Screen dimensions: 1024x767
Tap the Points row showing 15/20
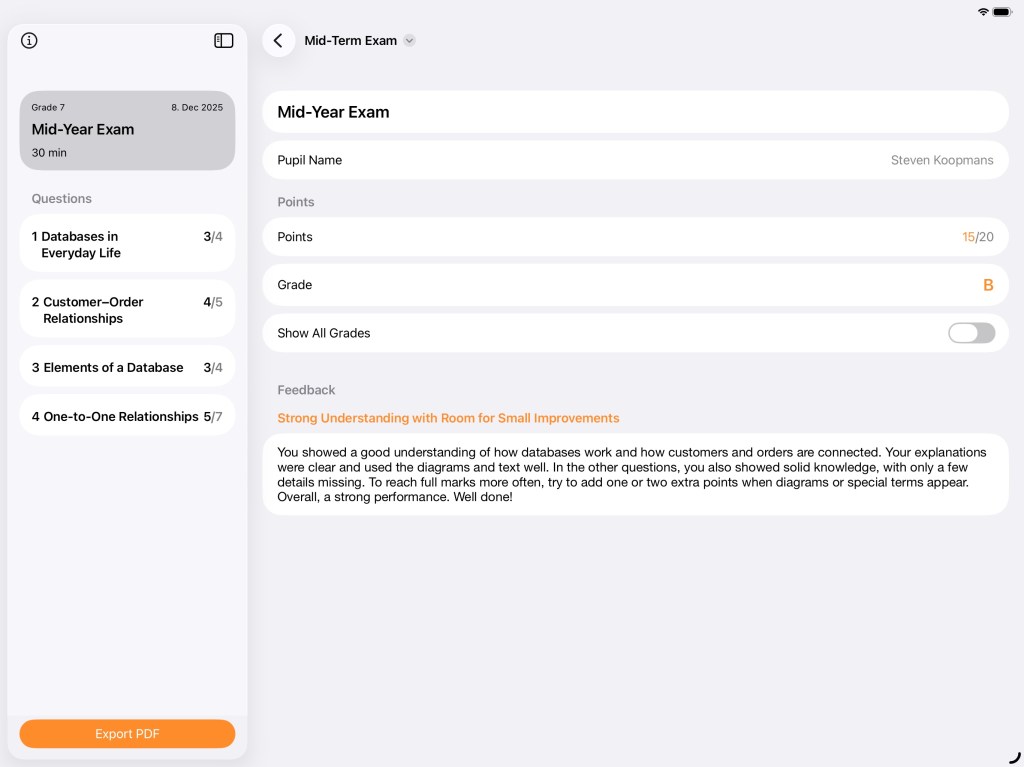(x=635, y=237)
